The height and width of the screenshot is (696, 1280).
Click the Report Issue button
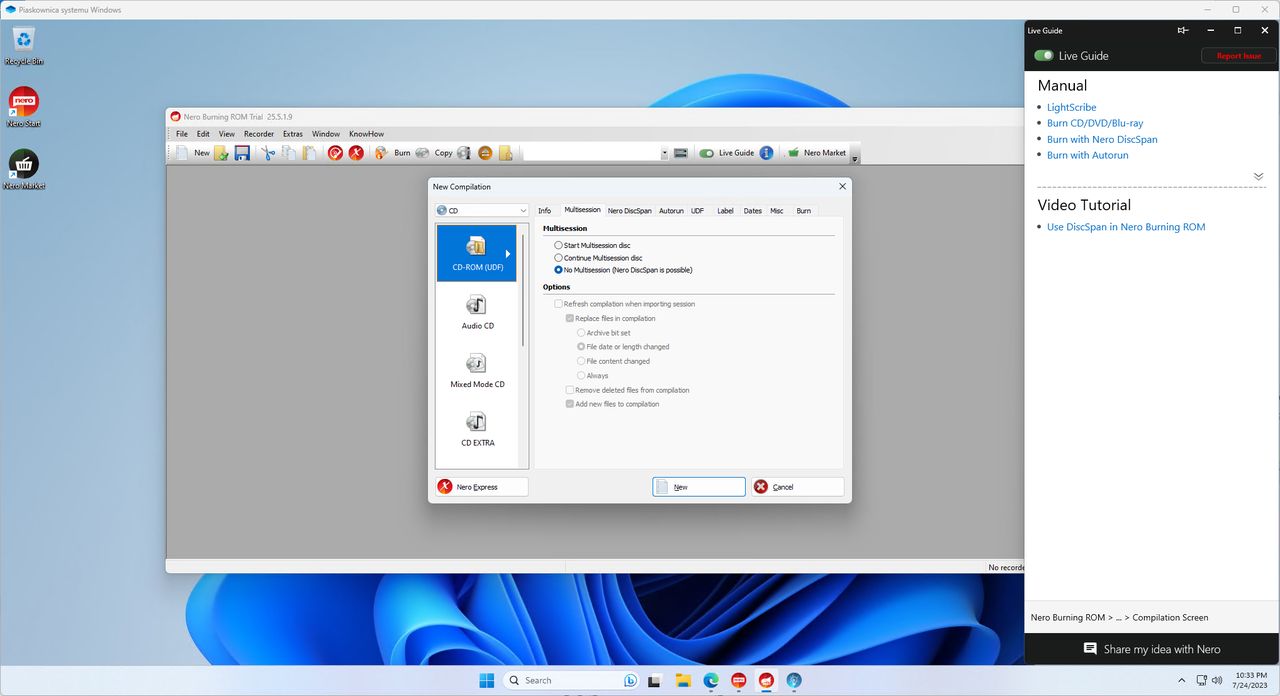(x=1238, y=56)
